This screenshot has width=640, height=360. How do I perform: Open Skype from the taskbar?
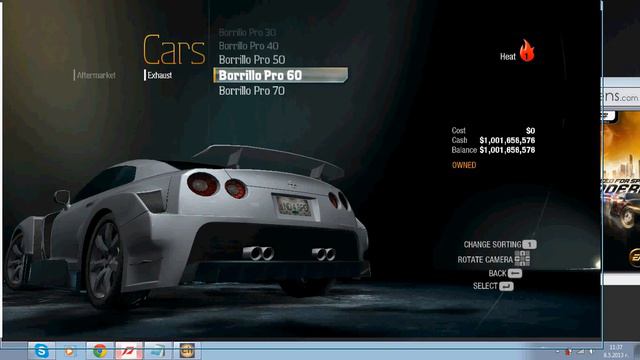coord(42,351)
